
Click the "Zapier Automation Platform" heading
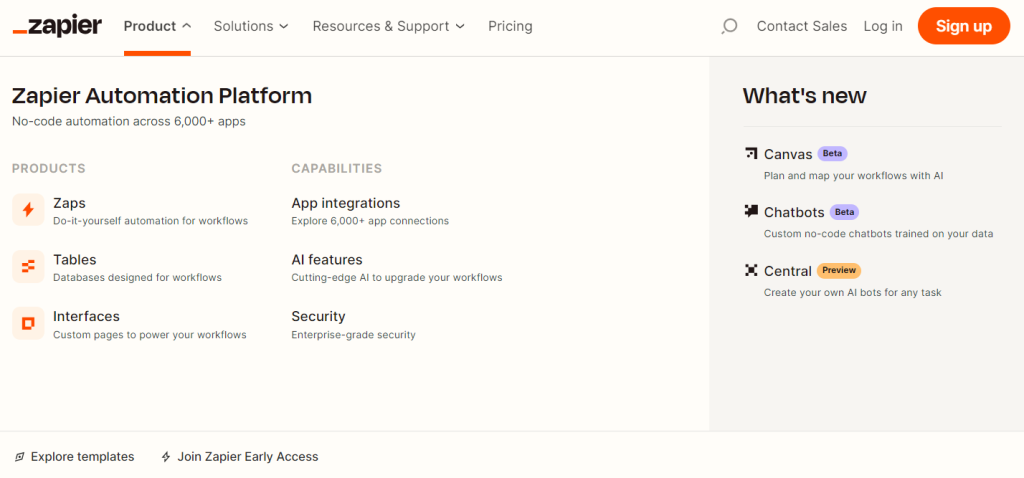click(162, 96)
